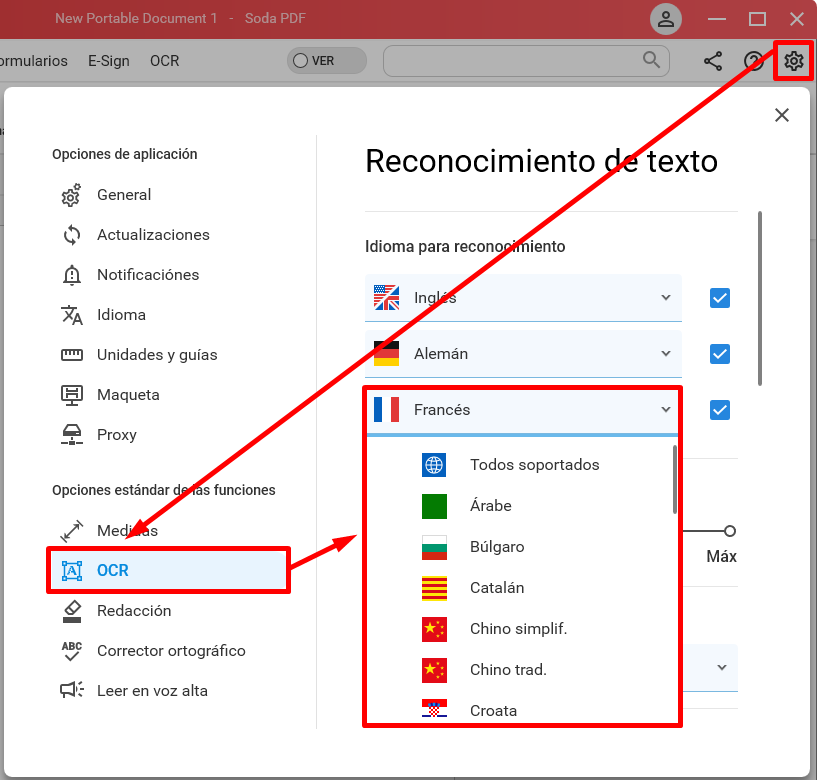The height and width of the screenshot is (780, 817).
Task: Toggle the VER mode switch
Action: 327,61
